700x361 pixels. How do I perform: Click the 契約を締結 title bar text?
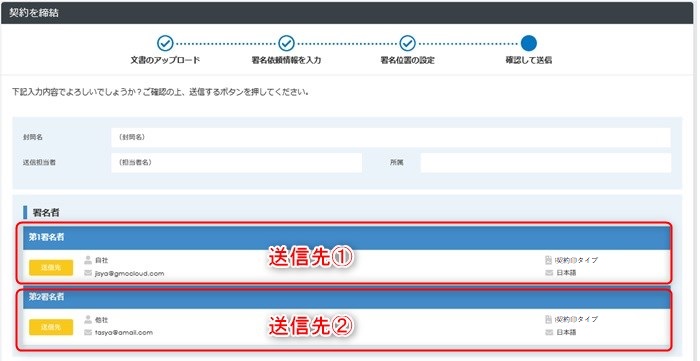point(34,13)
